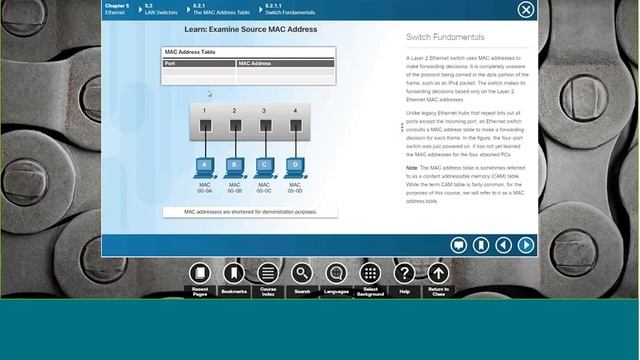Click the three-dot panel divider handle
The image size is (640, 360).
tap(402, 128)
